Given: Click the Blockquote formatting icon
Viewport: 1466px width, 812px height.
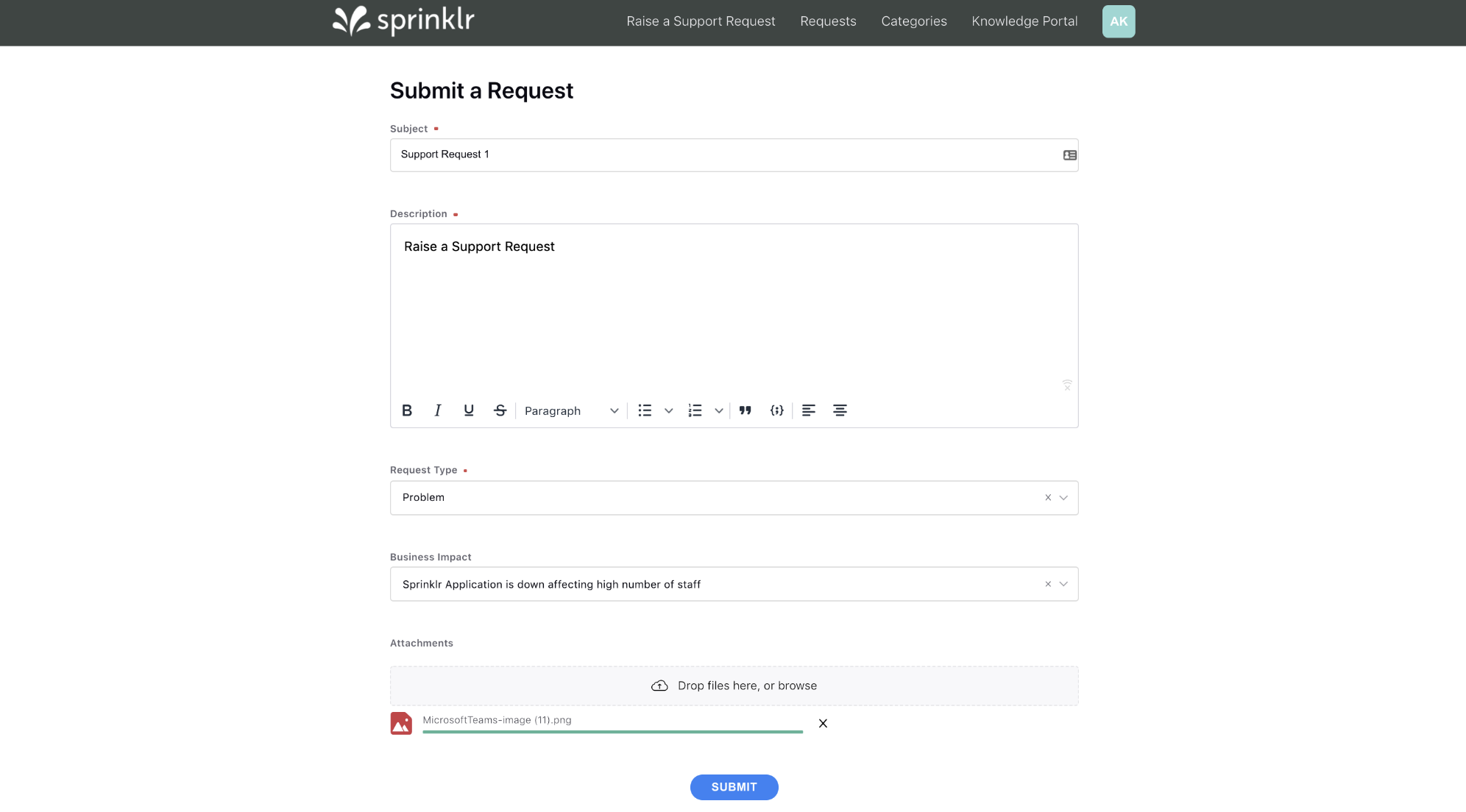Looking at the screenshot, I should [745, 410].
